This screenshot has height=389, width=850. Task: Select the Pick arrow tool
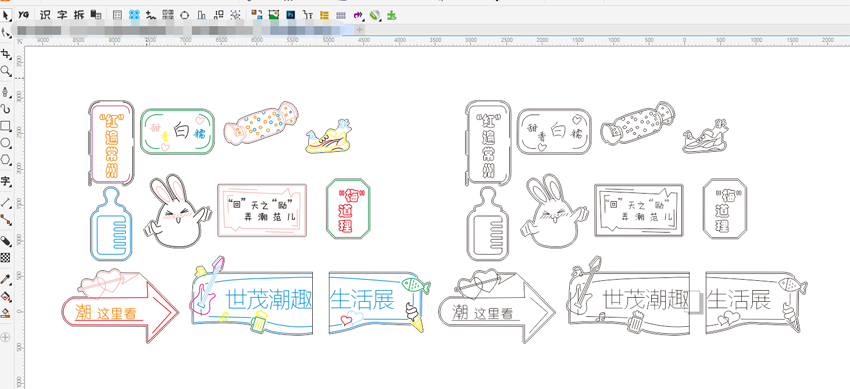5,15
